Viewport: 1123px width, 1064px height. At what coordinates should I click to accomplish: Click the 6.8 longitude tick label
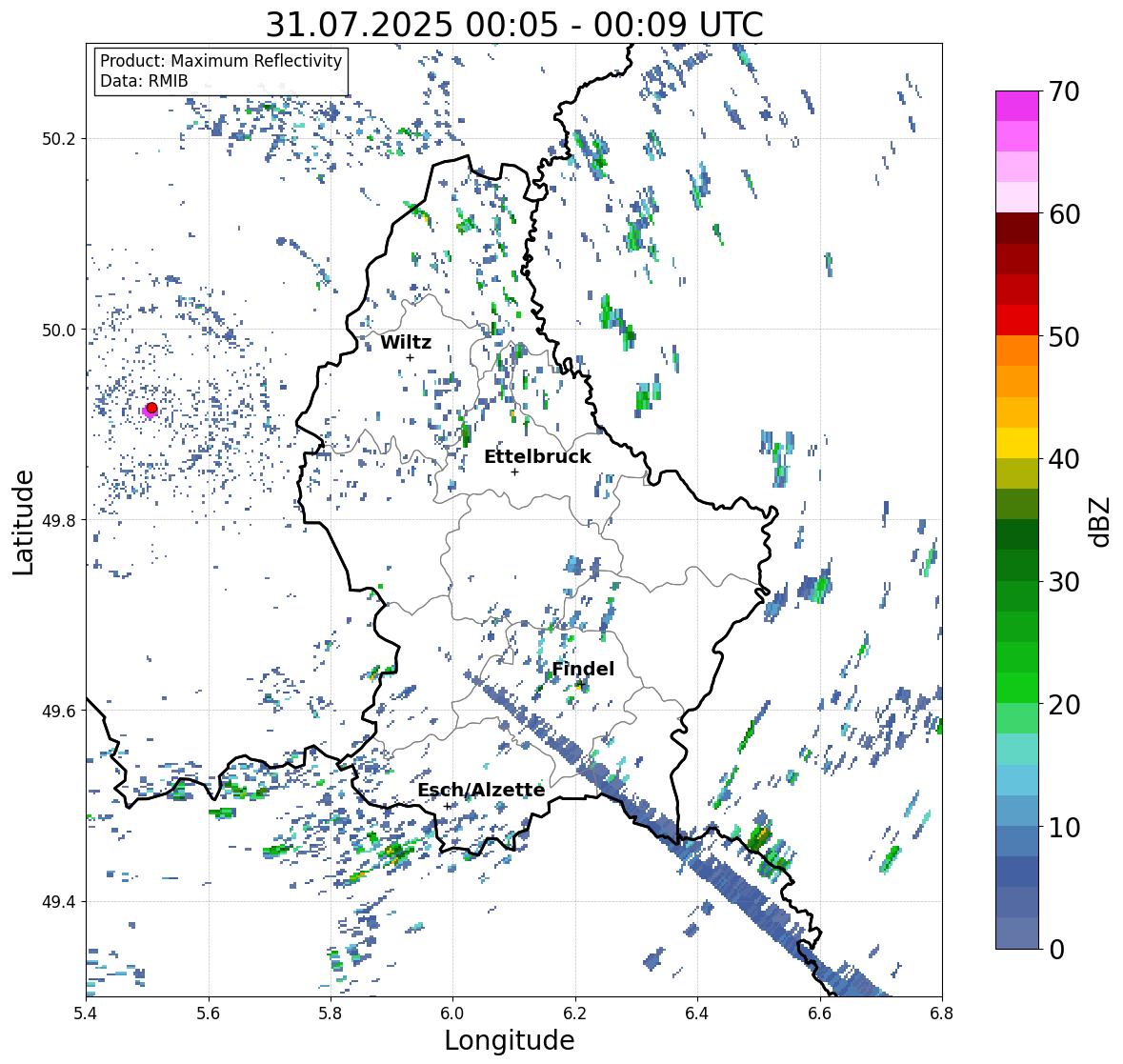tap(941, 1014)
